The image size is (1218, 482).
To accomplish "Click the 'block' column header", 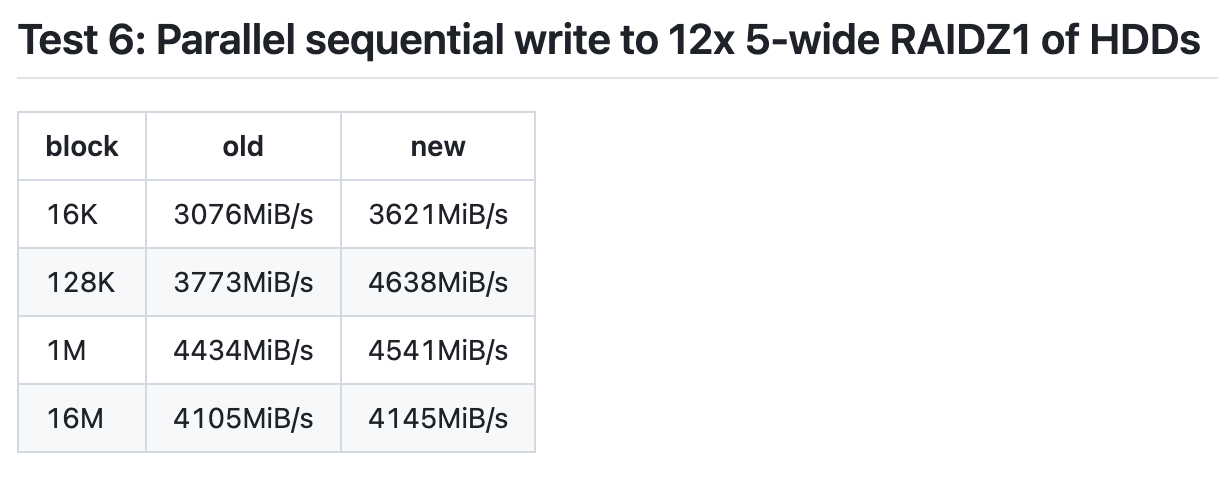I will coord(82,146).
